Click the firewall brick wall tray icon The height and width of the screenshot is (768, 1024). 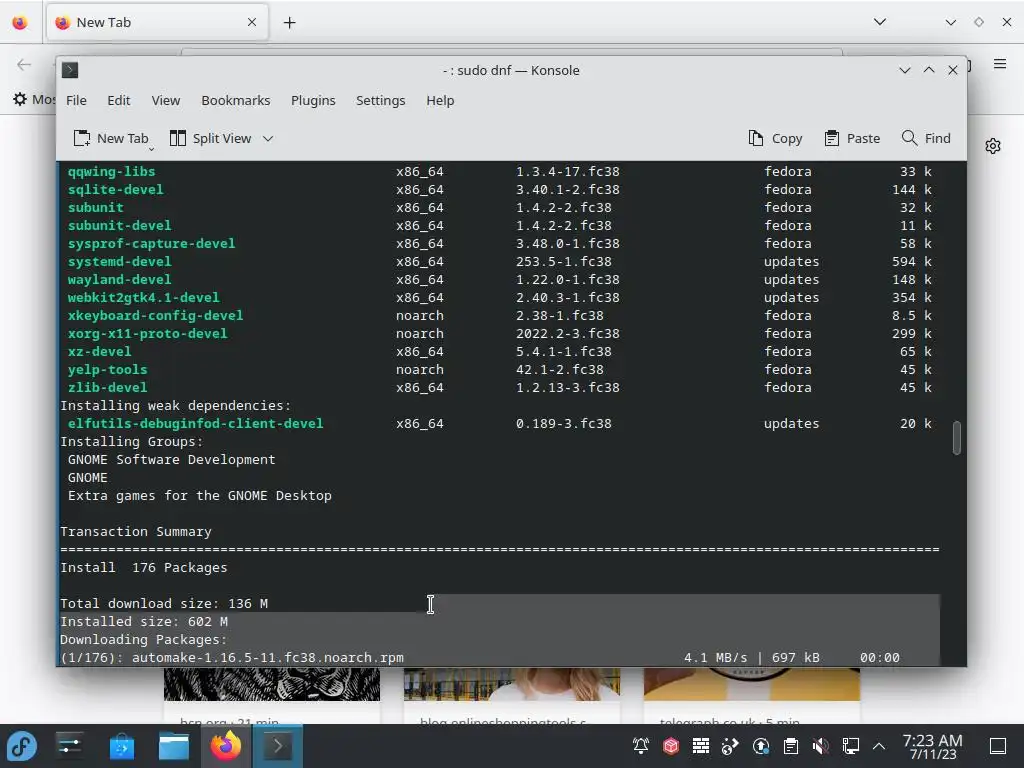tap(701, 746)
